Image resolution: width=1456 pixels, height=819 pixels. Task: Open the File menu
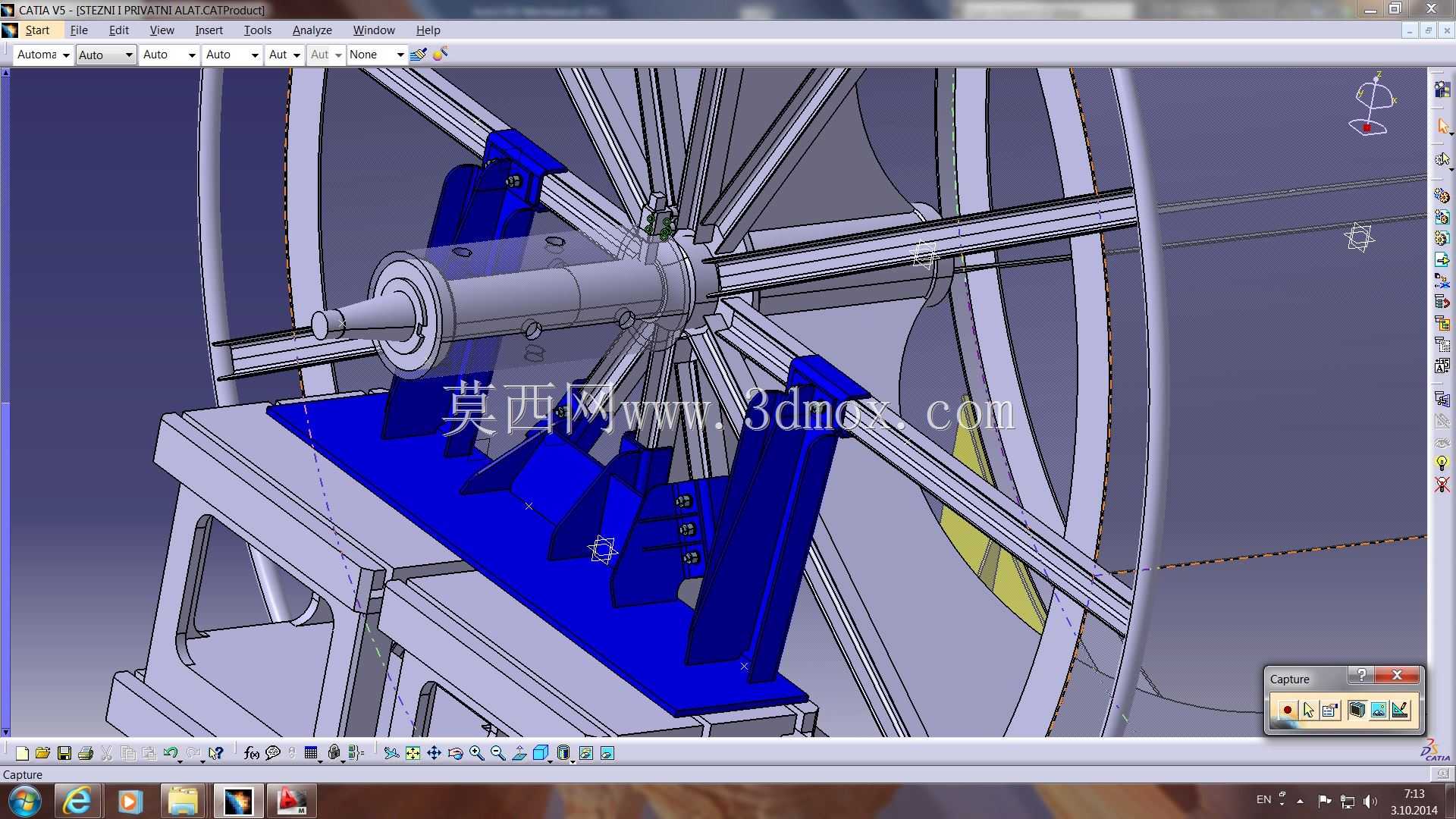[x=79, y=30]
